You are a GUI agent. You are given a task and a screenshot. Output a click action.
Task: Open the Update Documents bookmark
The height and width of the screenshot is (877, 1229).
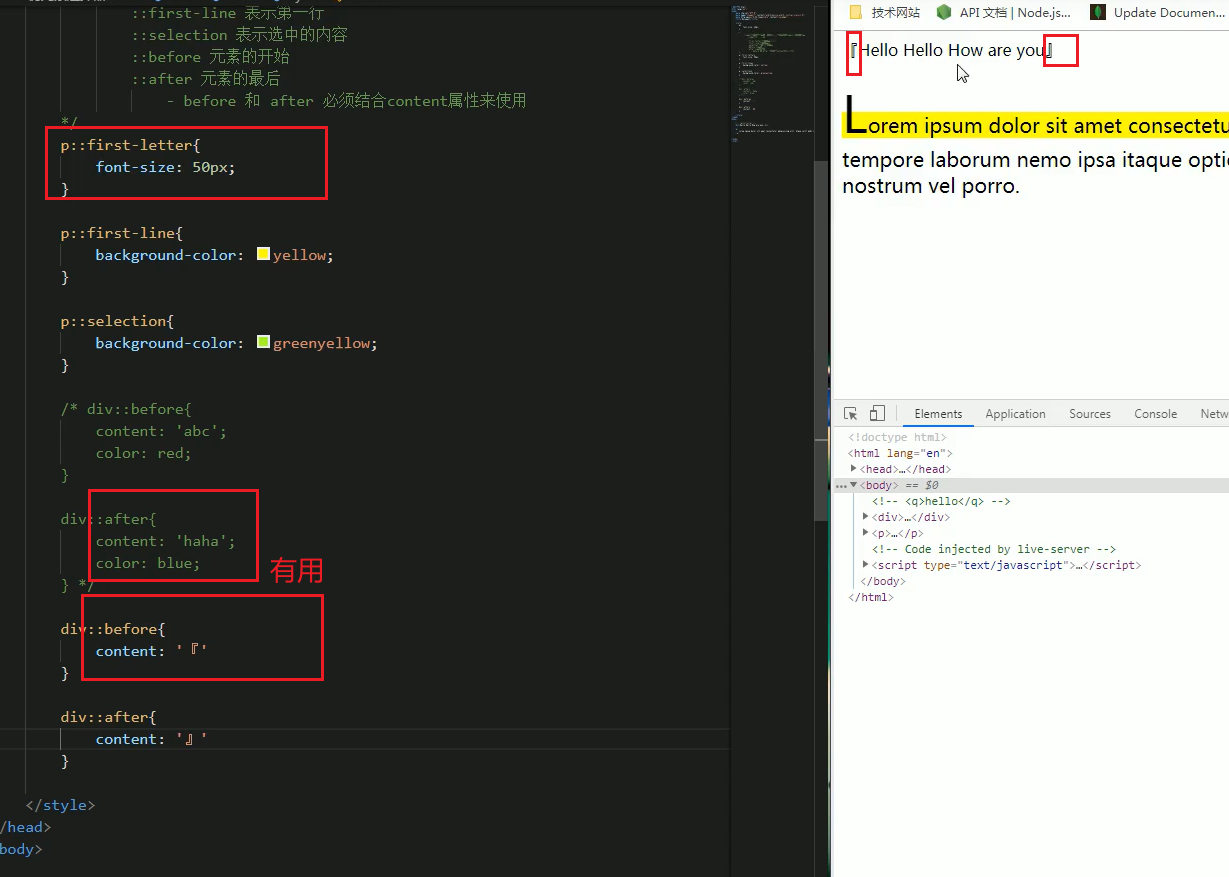point(1159,13)
